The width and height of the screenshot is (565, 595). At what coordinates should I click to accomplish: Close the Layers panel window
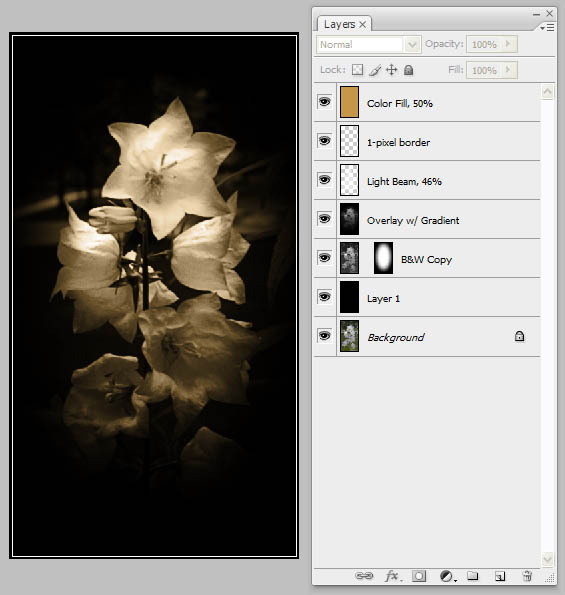coord(549,14)
